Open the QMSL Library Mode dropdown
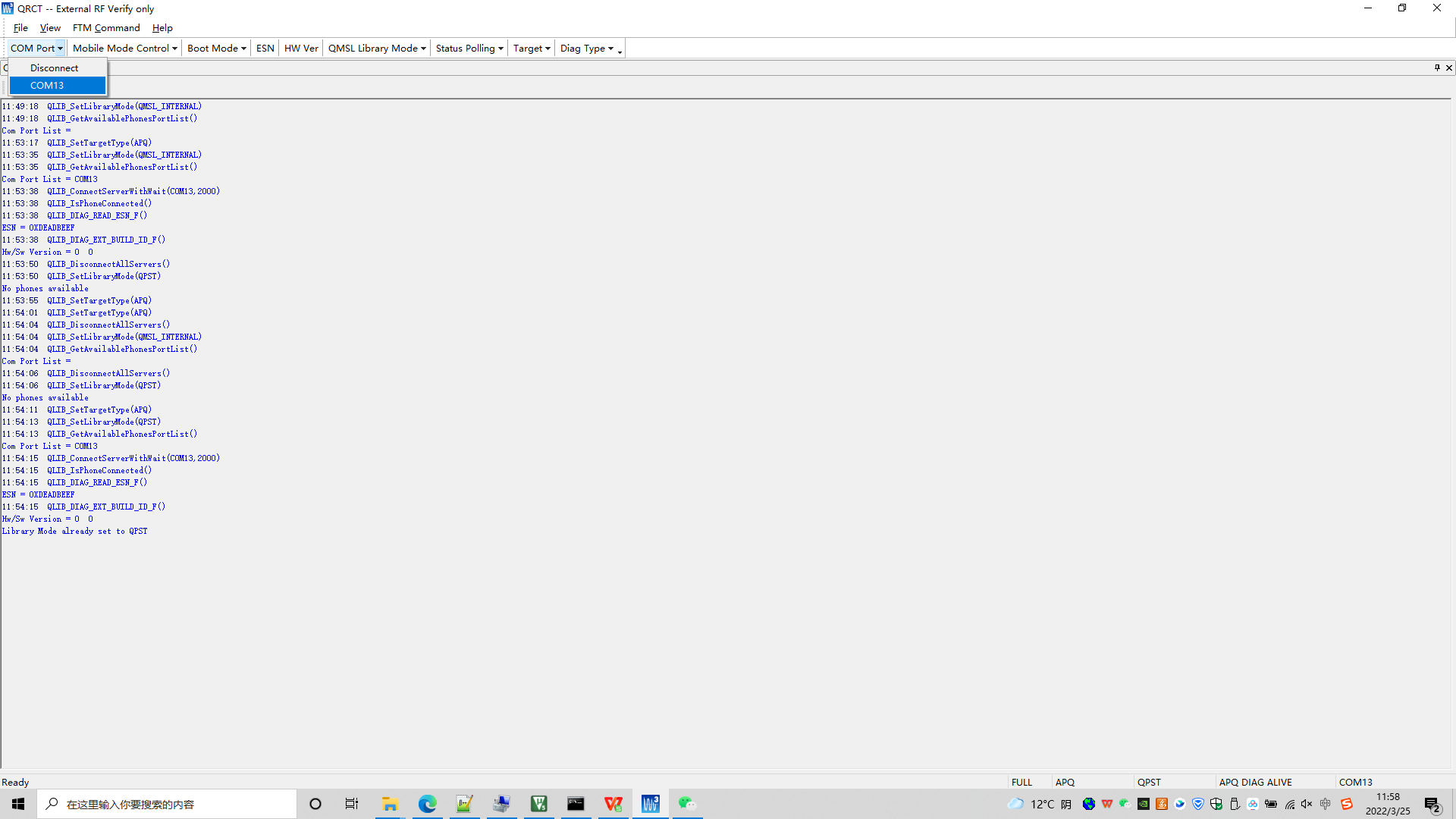This screenshot has height=819, width=1456. [x=376, y=49]
